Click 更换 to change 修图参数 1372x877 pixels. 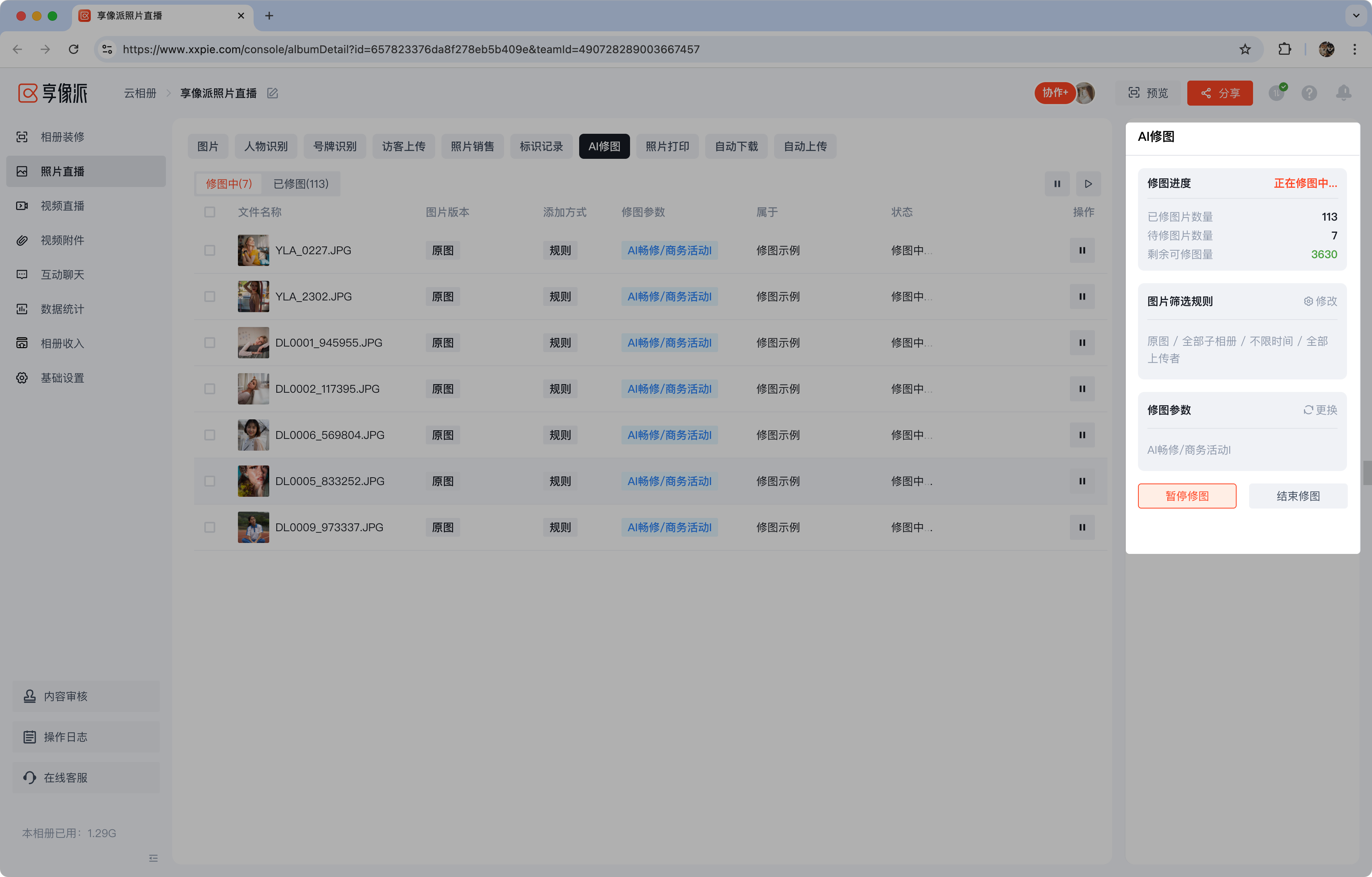point(1320,410)
